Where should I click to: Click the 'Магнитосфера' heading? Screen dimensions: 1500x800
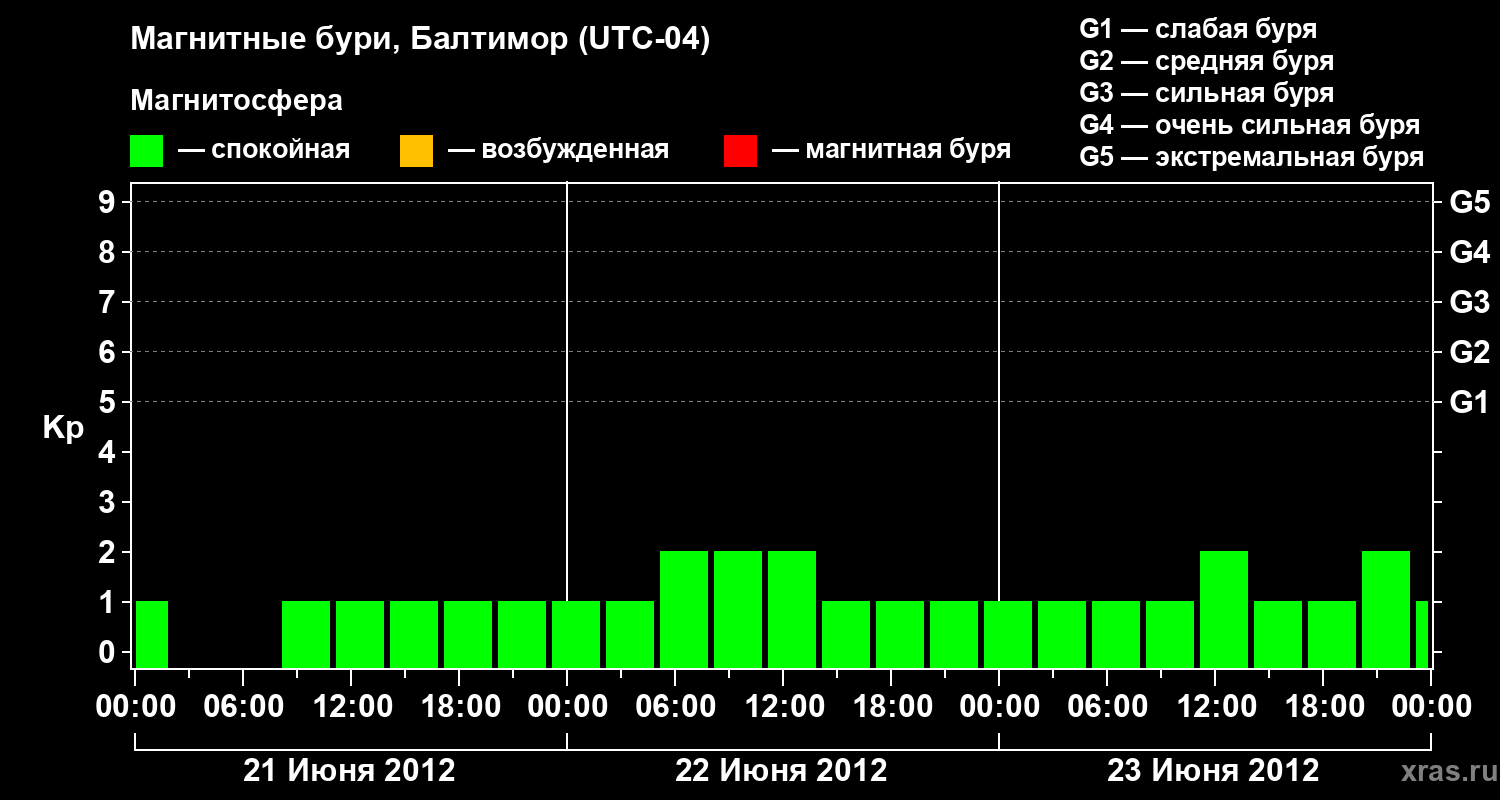click(x=236, y=101)
